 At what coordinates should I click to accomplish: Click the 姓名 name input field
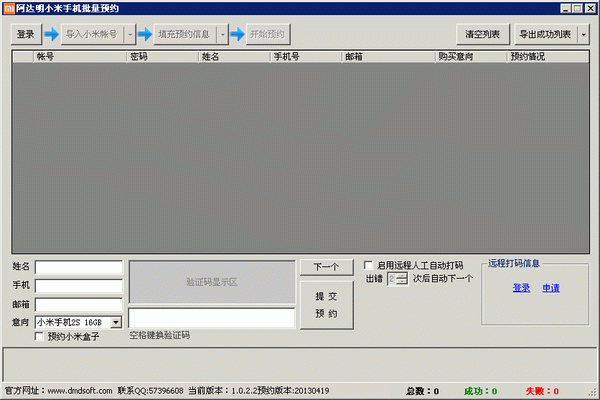pyautogui.click(x=78, y=267)
